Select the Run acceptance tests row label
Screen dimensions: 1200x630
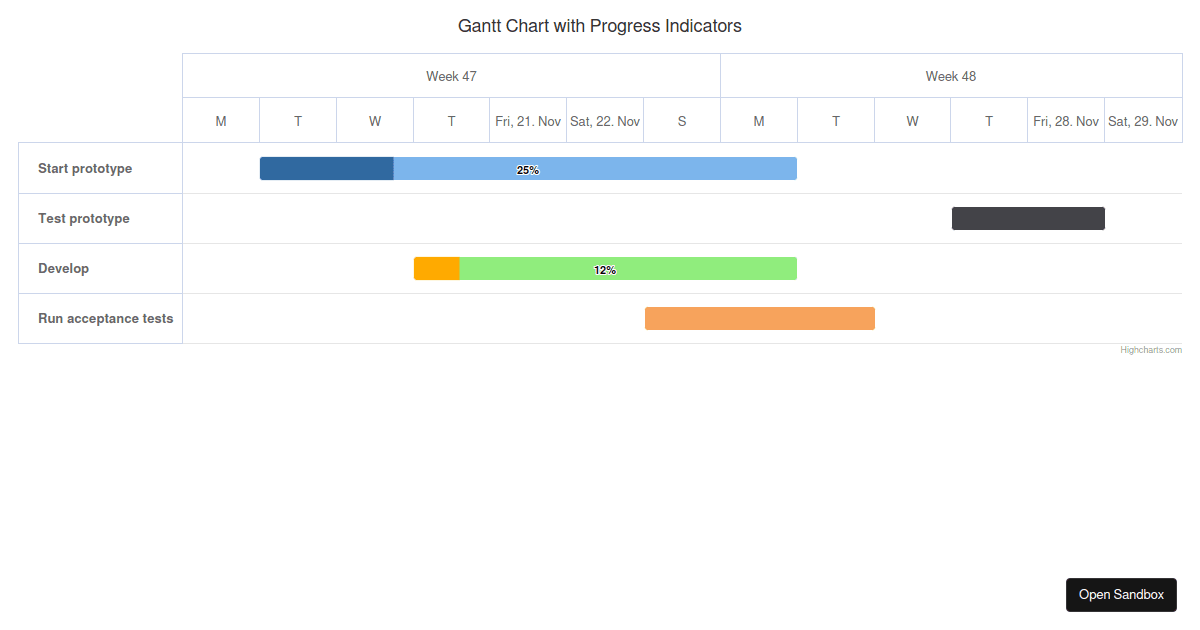[105, 318]
